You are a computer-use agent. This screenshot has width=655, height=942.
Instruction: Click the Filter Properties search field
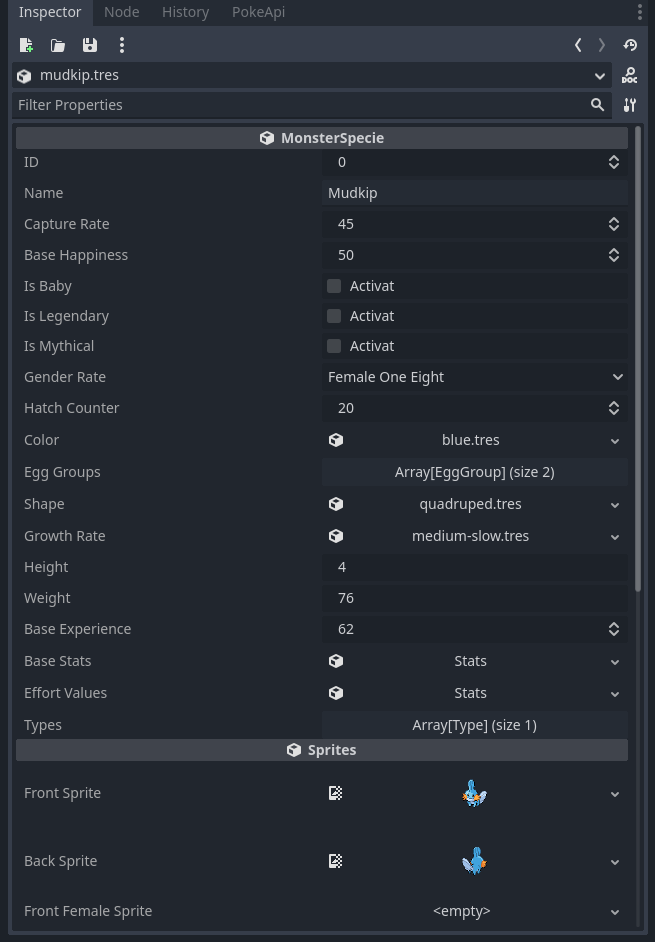(300, 105)
